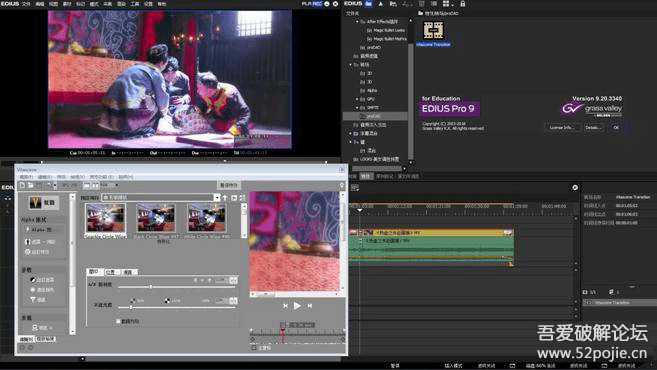657x370 pixels.
Task: Collapse the GPU folder arrow in effects tree
Action: pyautogui.click(x=357, y=99)
